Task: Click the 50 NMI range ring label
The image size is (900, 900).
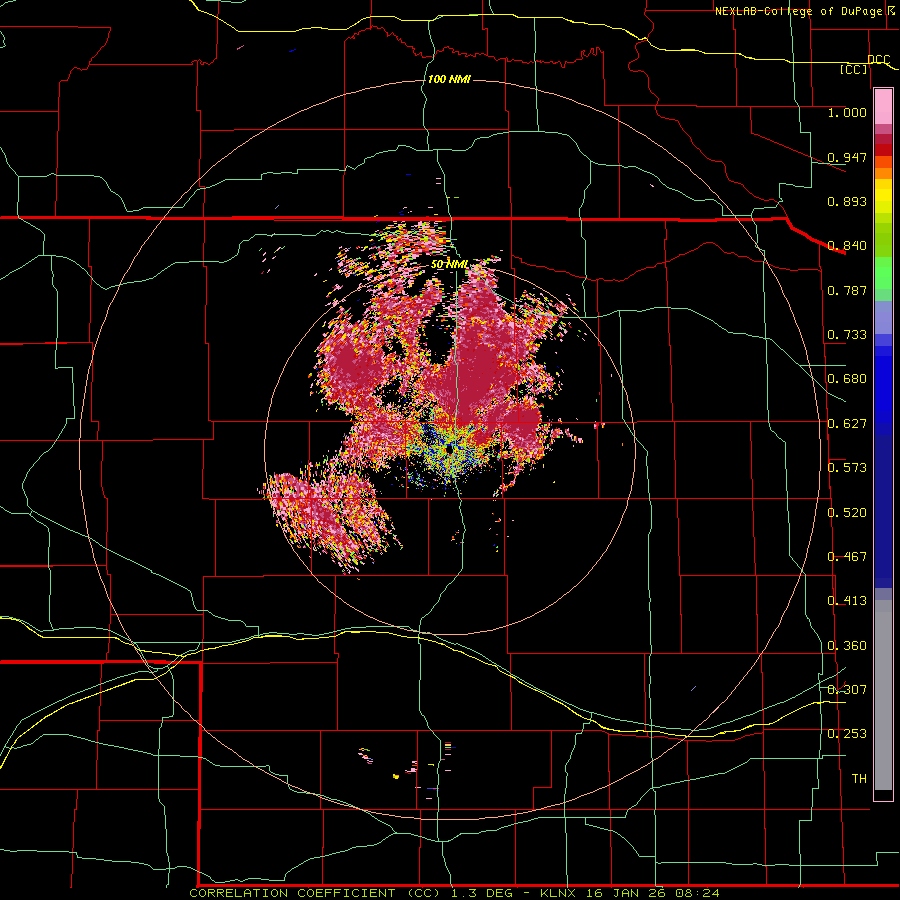Action: [x=449, y=264]
